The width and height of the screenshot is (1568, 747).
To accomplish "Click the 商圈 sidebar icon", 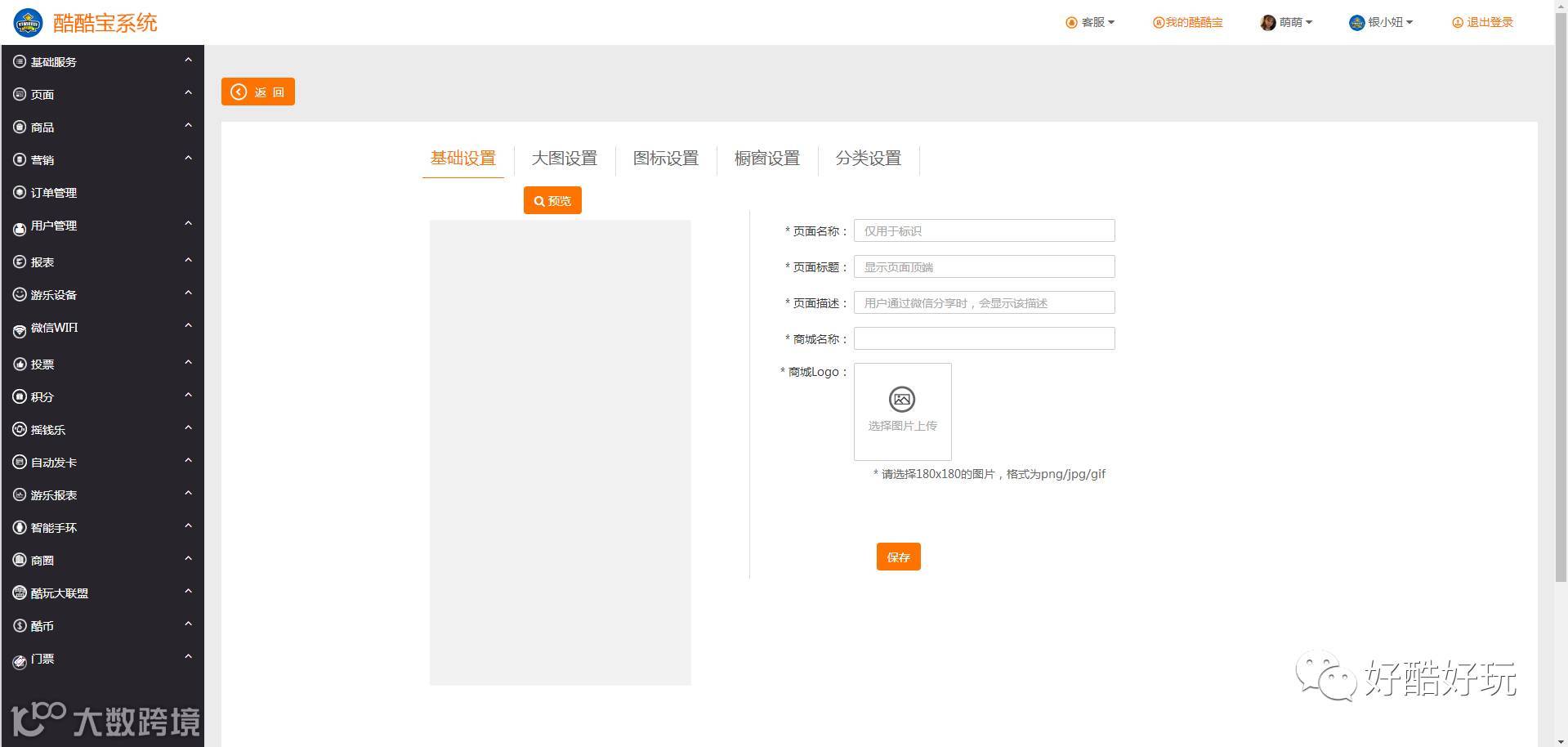I will coord(20,560).
